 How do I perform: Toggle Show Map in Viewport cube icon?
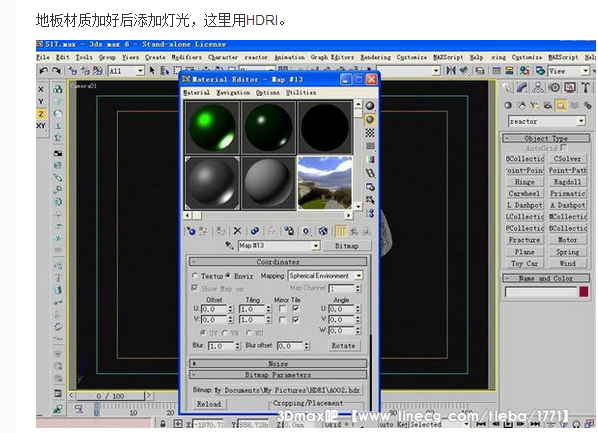(323, 231)
